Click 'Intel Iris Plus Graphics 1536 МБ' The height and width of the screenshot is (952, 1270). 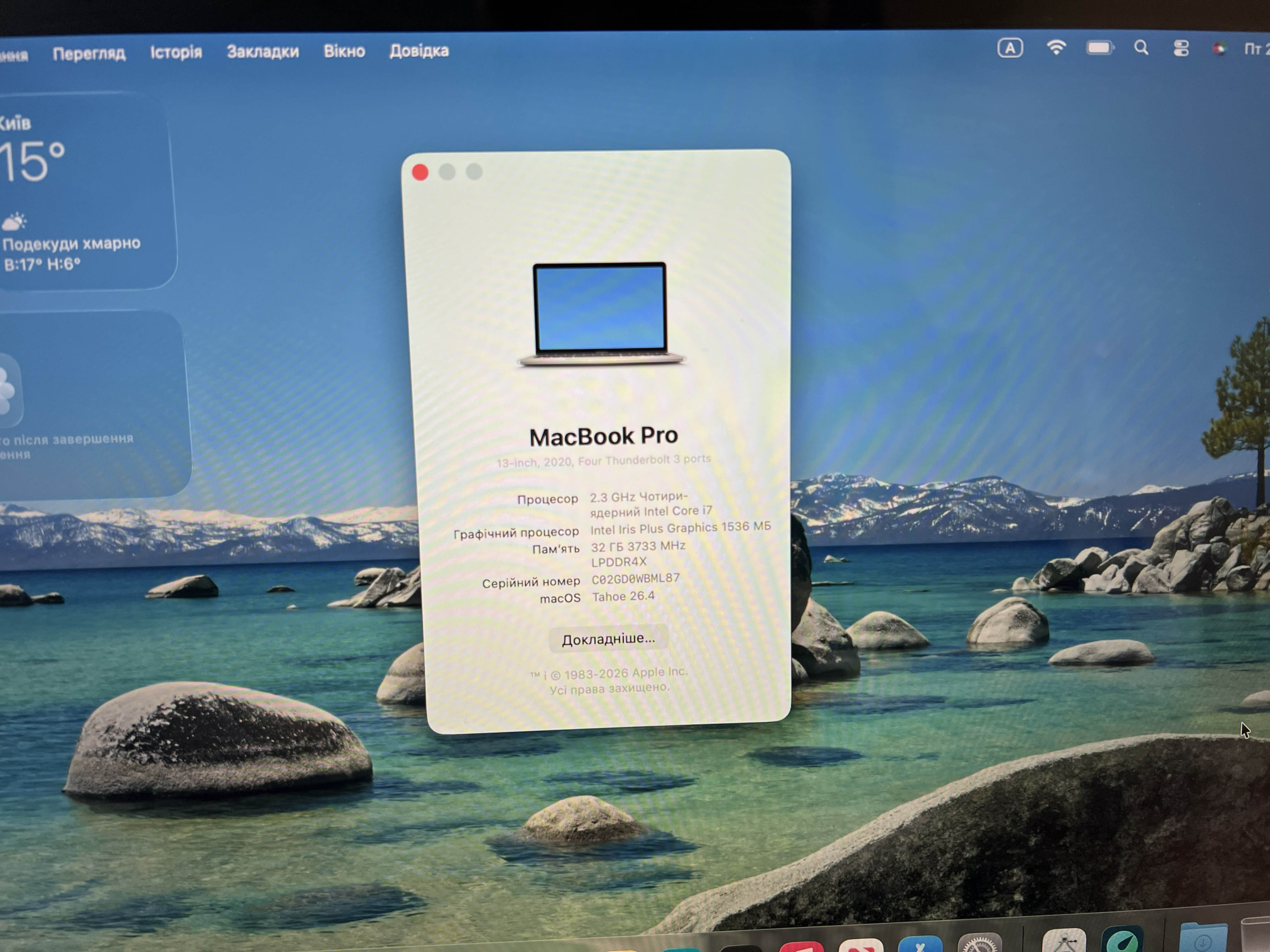click(x=680, y=528)
